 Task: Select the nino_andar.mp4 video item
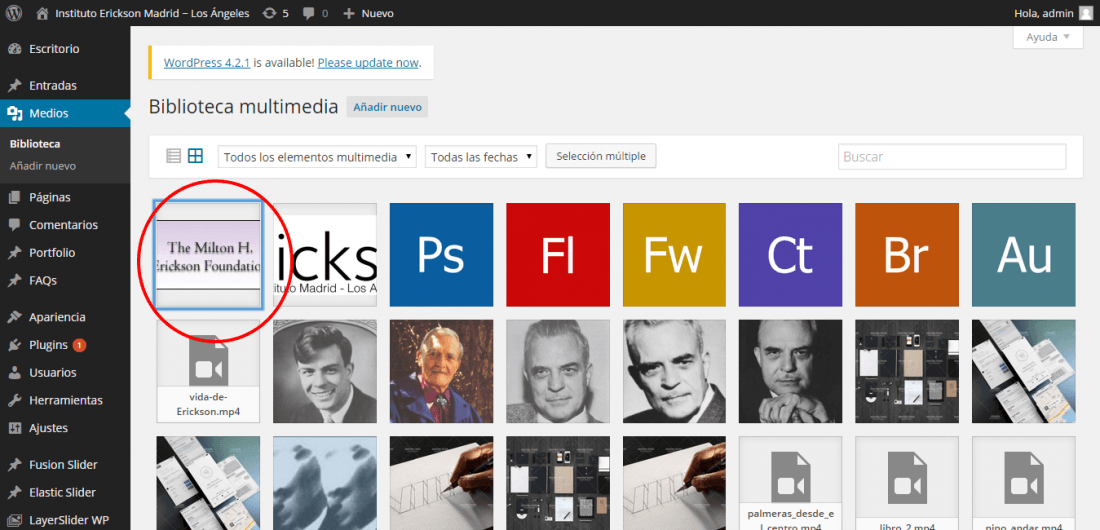click(x=1024, y=483)
